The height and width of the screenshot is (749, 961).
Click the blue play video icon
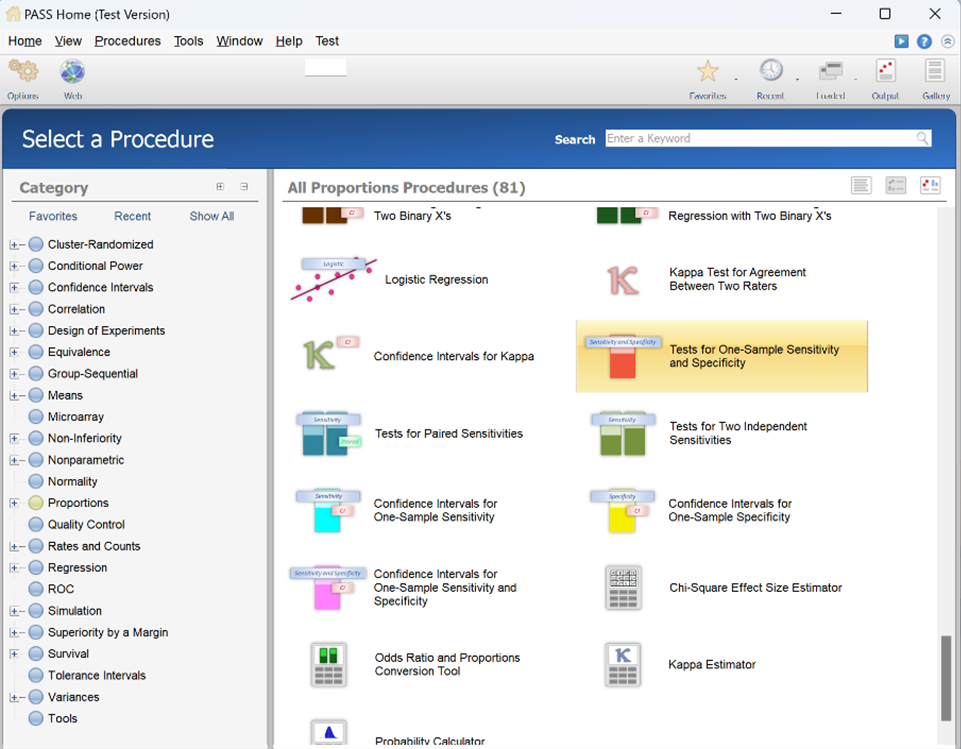tap(901, 41)
